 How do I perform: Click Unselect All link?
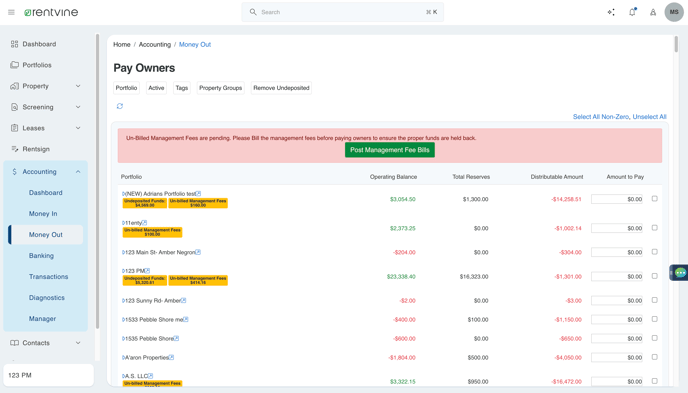[x=649, y=117]
